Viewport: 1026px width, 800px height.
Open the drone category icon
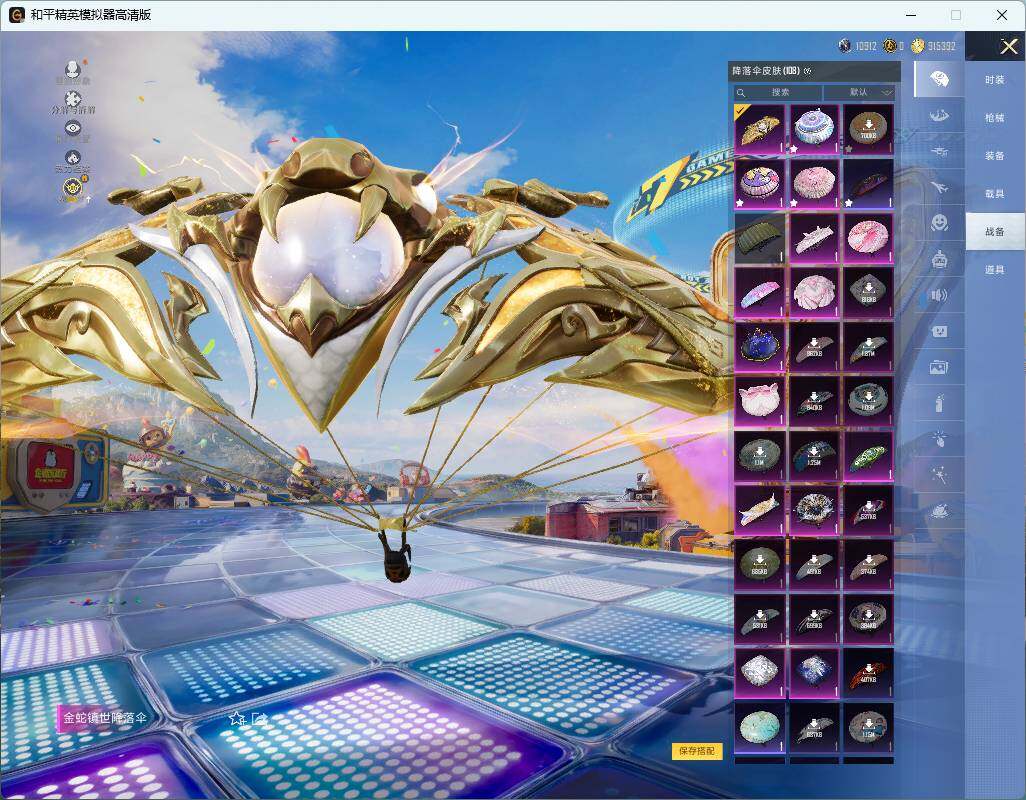(x=939, y=152)
